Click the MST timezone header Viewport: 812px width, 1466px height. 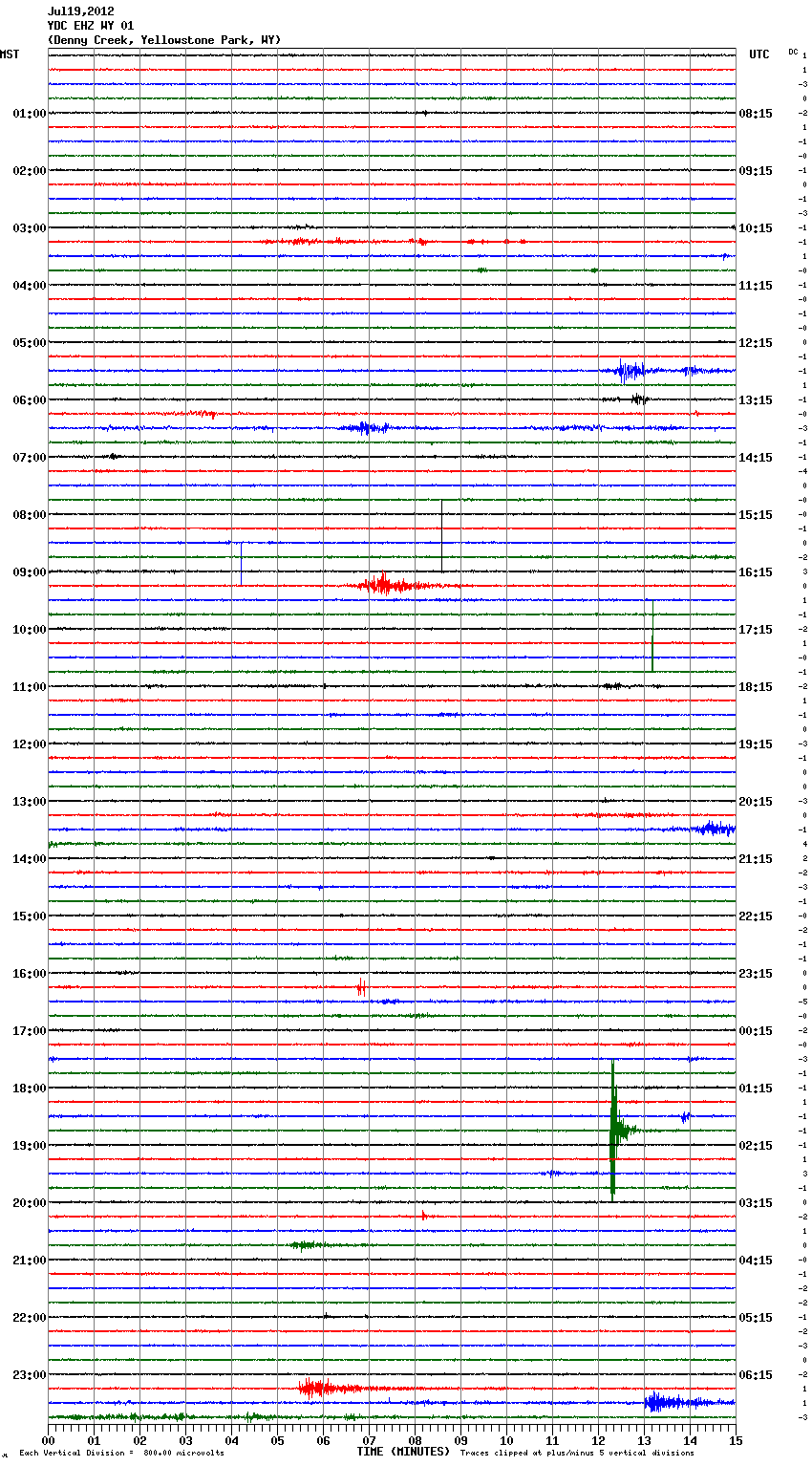click(10, 54)
